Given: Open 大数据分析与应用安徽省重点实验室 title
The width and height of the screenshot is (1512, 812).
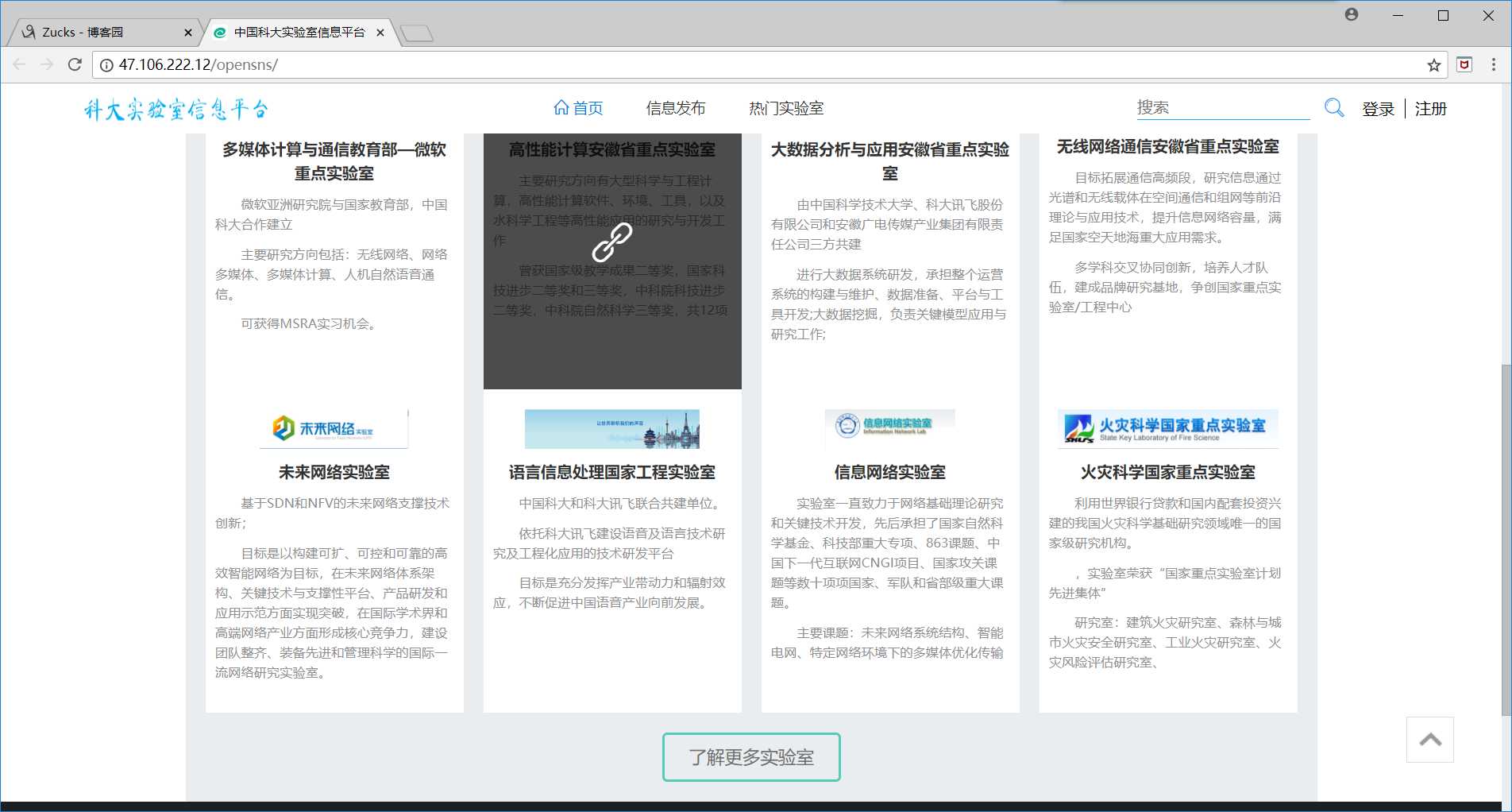Looking at the screenshot, I should point(890,161).
